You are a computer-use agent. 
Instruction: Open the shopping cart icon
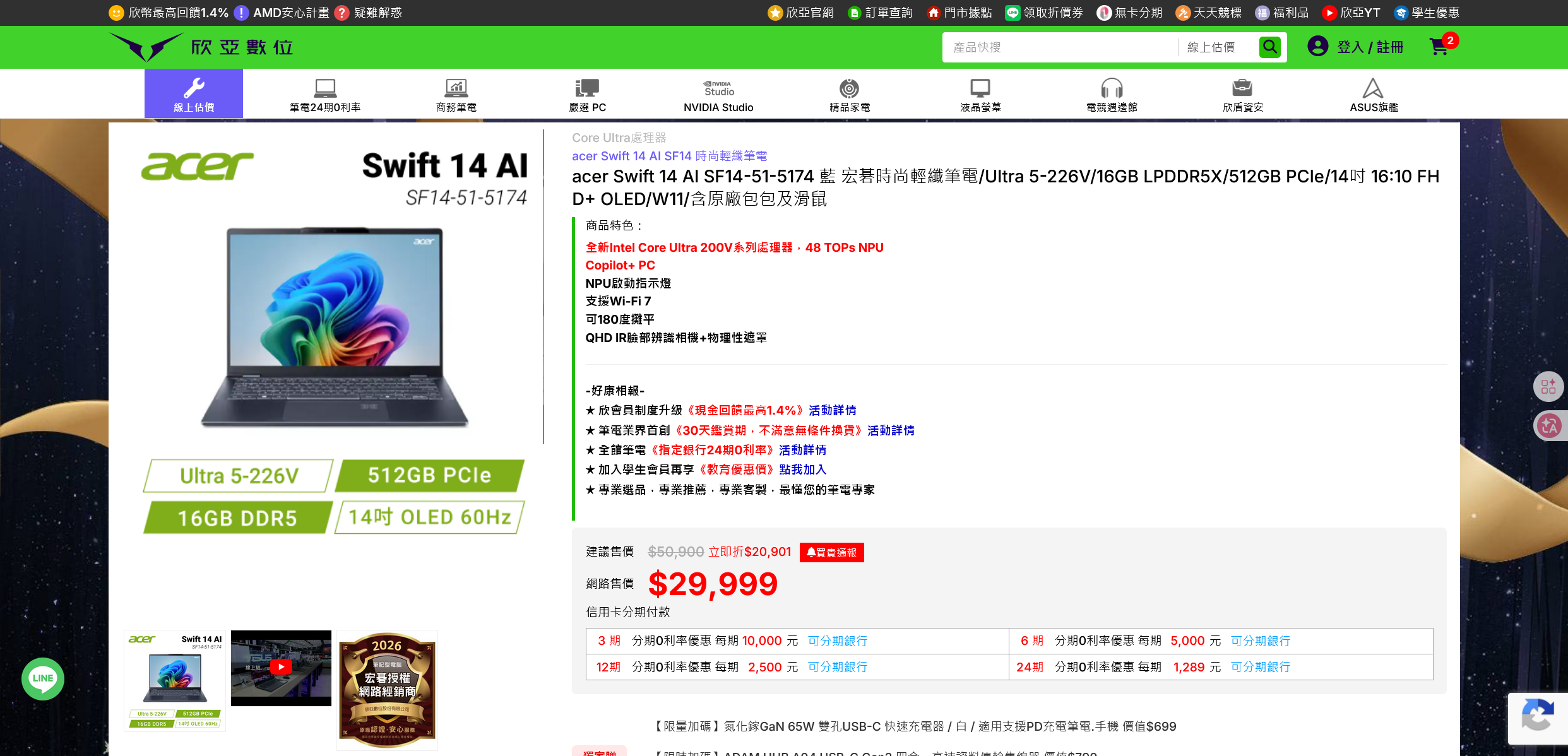pos(1439,47)
